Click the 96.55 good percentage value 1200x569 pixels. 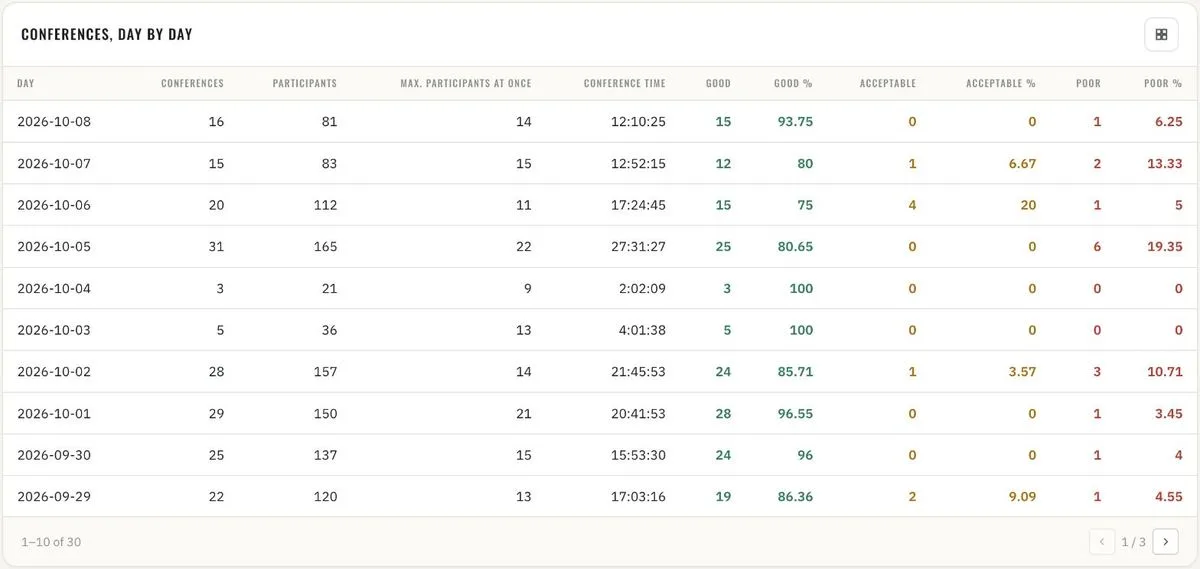pyautogui.click(x=795, y=413)
